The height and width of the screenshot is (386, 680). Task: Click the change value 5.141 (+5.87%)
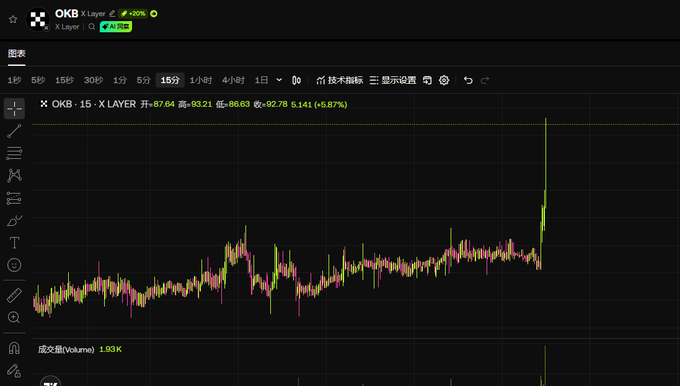(x=319, y=105)
